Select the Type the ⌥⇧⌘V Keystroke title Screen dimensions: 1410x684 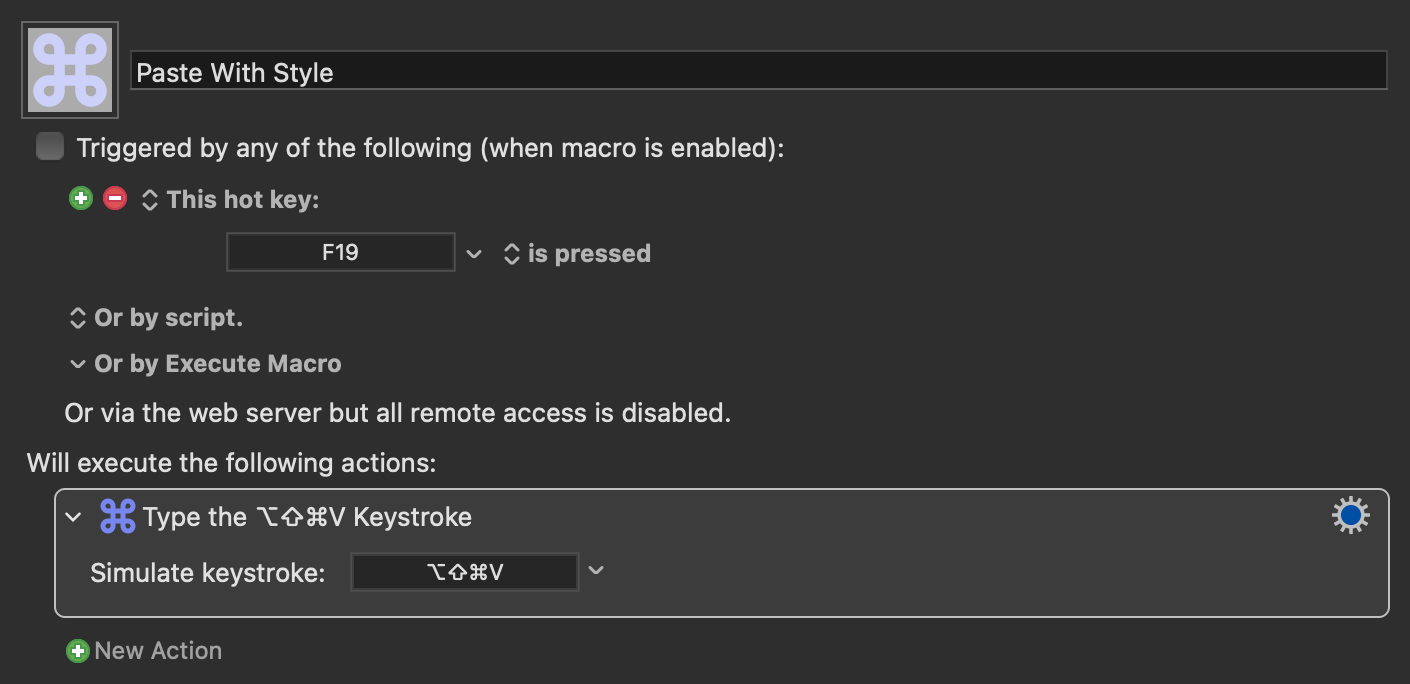tap(307, 517)
